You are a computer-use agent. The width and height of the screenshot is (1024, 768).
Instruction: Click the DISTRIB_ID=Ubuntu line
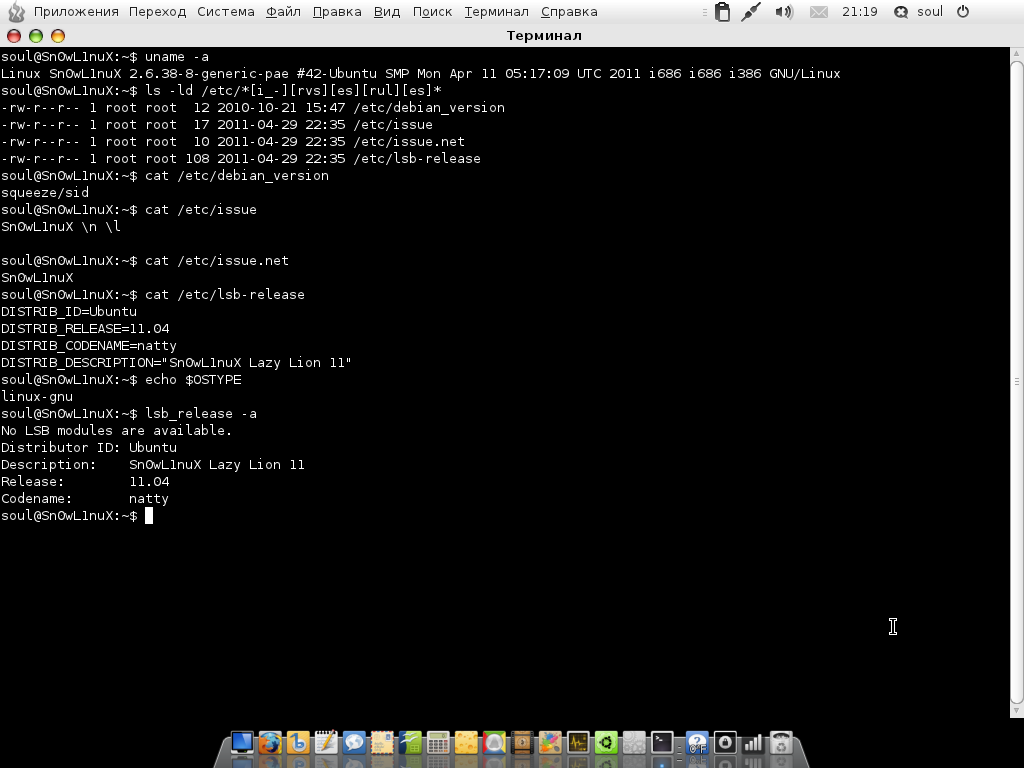click(x=69, y=312)
